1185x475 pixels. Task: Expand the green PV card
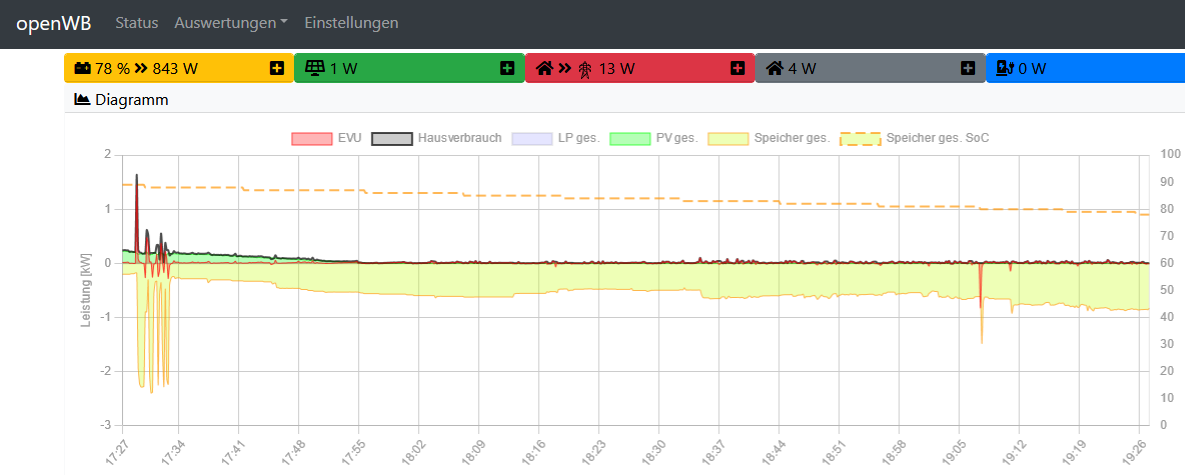pyautogui.click(x=507, y=69)
